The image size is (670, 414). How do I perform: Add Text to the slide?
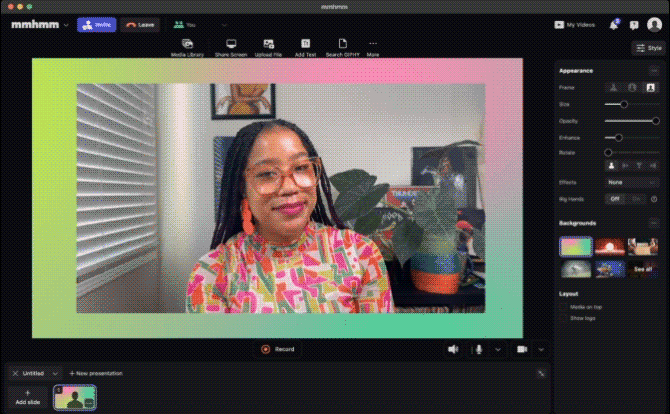point(305,48)
